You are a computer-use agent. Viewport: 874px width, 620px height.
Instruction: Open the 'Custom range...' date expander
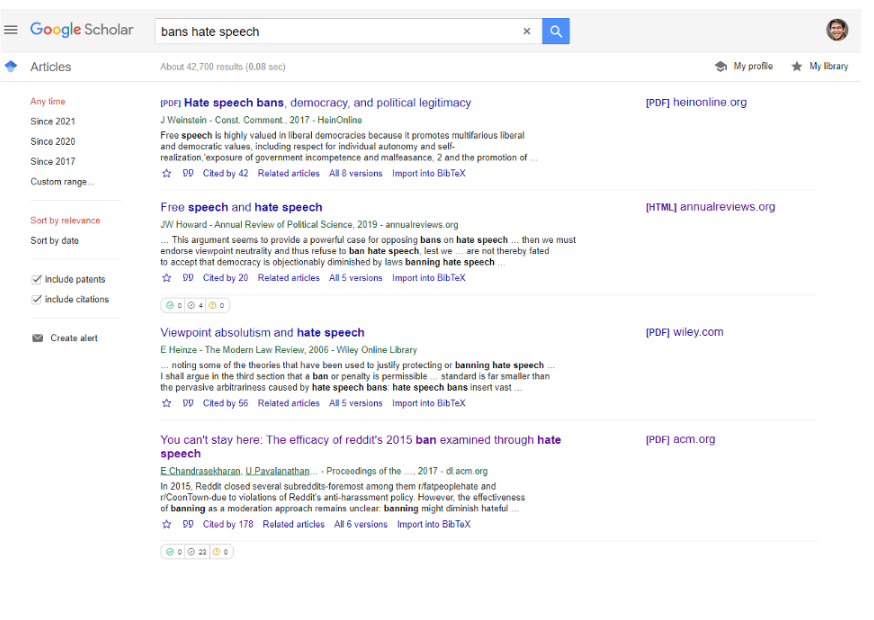coord(62,182)
